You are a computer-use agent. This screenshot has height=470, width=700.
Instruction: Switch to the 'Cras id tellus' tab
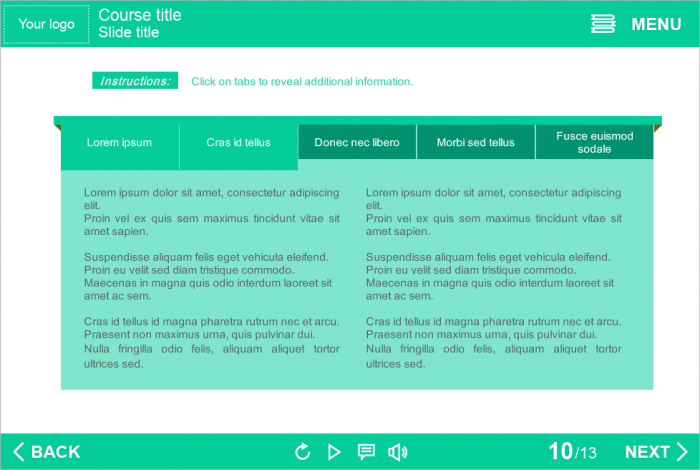click(x=238, y=143)
